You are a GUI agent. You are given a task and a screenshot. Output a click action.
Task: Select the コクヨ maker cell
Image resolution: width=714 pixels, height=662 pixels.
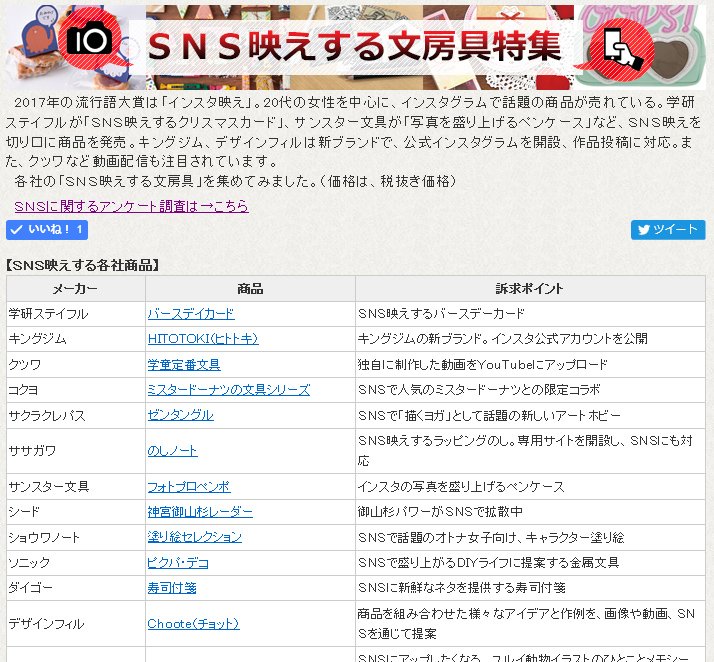(x=76, y=390)
